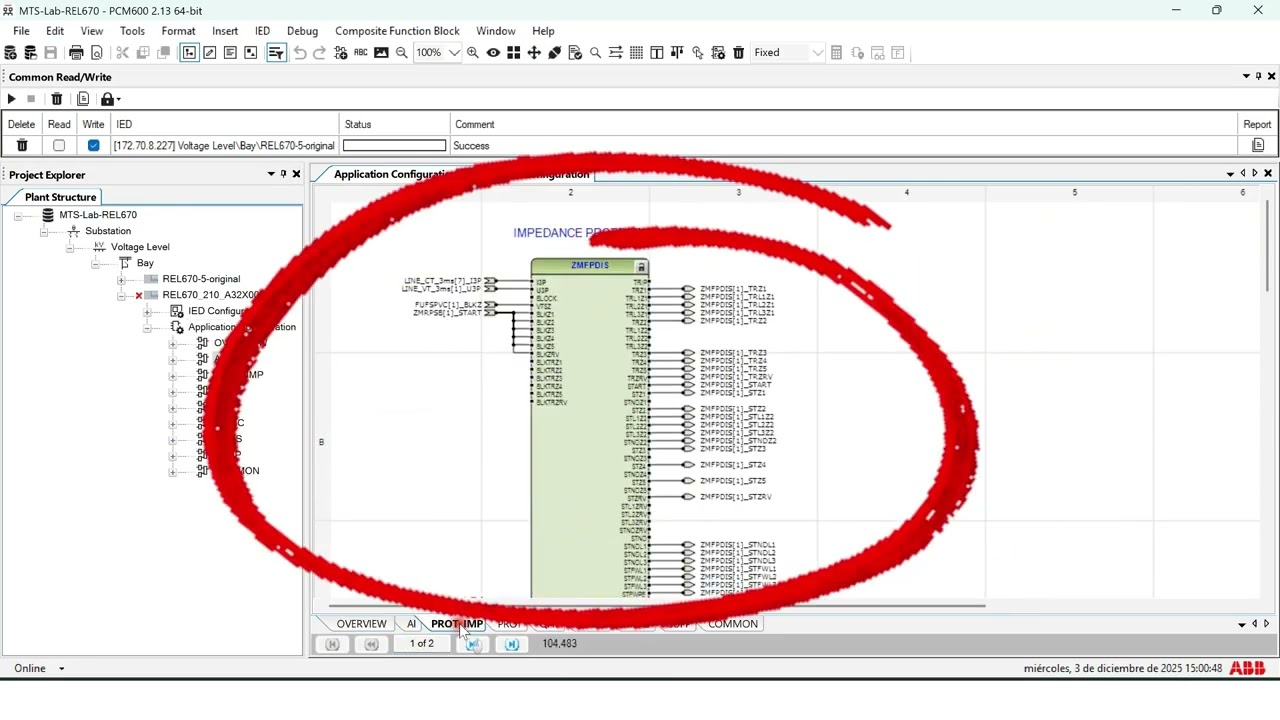Screen dimensions: 1280x720
Task: Open Print Preview from the toolbar
Action: tap(97, 53)
